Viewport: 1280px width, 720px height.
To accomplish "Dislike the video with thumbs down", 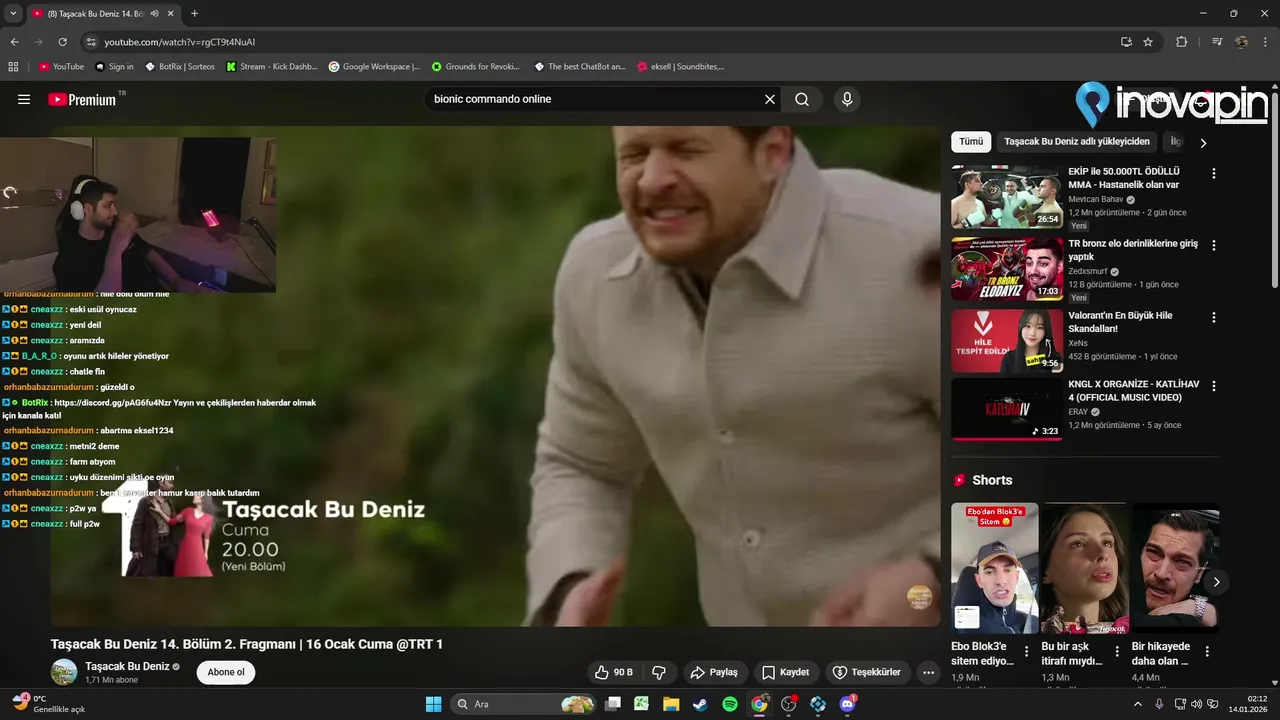I will click(659, 672).
